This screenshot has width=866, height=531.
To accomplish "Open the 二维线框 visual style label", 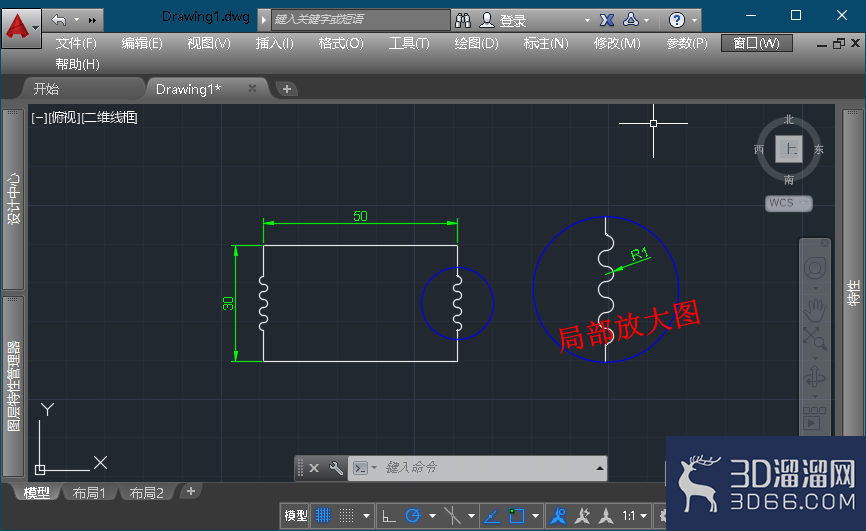I will (x=110, y=117).
